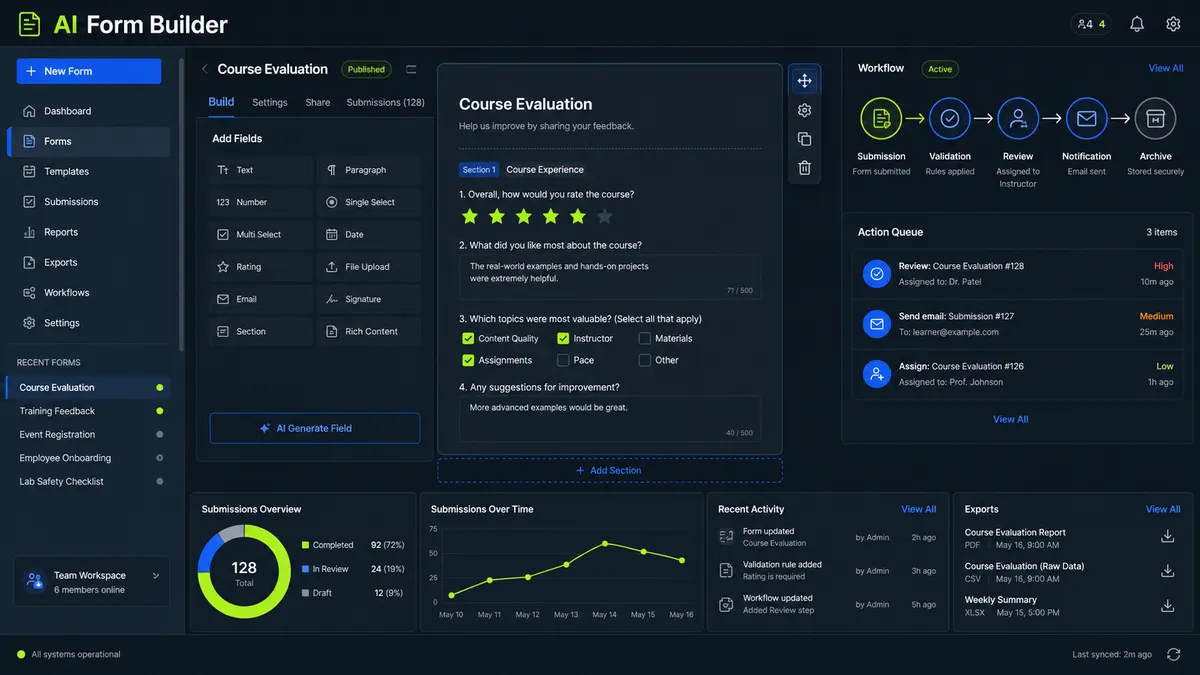Image resolution: width=1200 pixels, height=675 pixels.
Task: Go to Dashboard in sidebar
Action: point(88,111)
